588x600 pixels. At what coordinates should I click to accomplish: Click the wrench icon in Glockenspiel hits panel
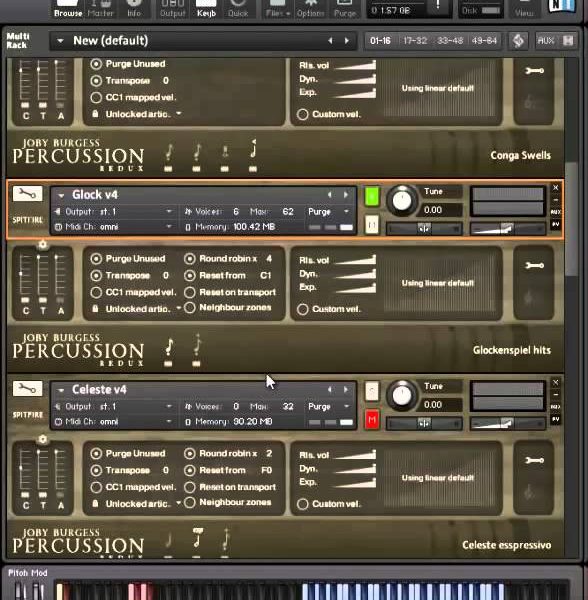pyautogui.click(x=534, y=265)
